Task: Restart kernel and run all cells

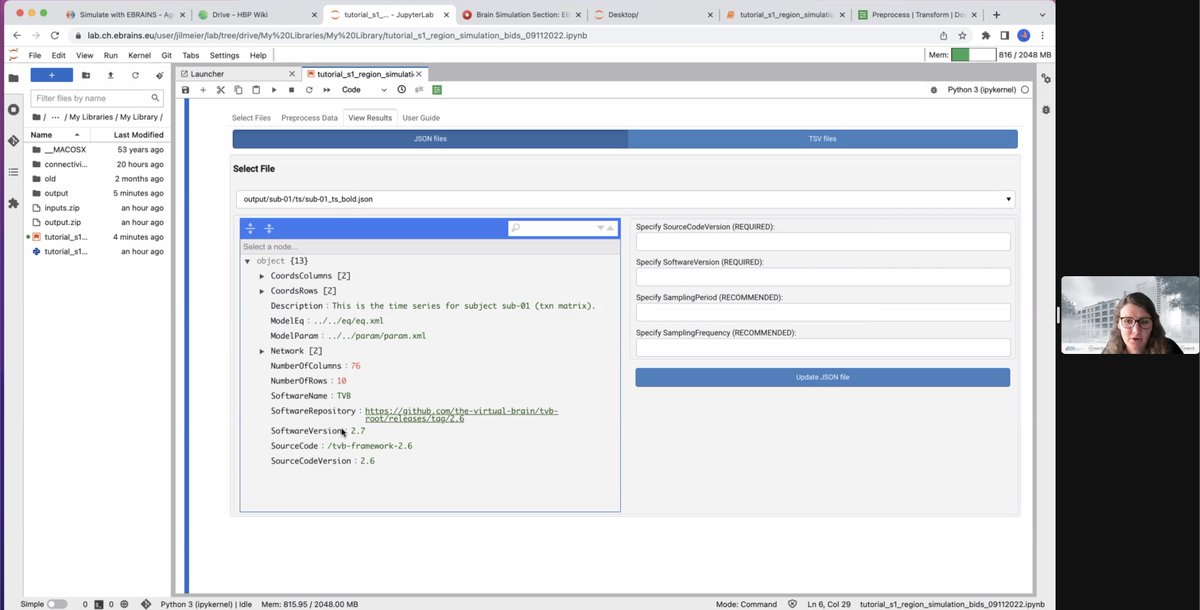Action: [327, 90]
